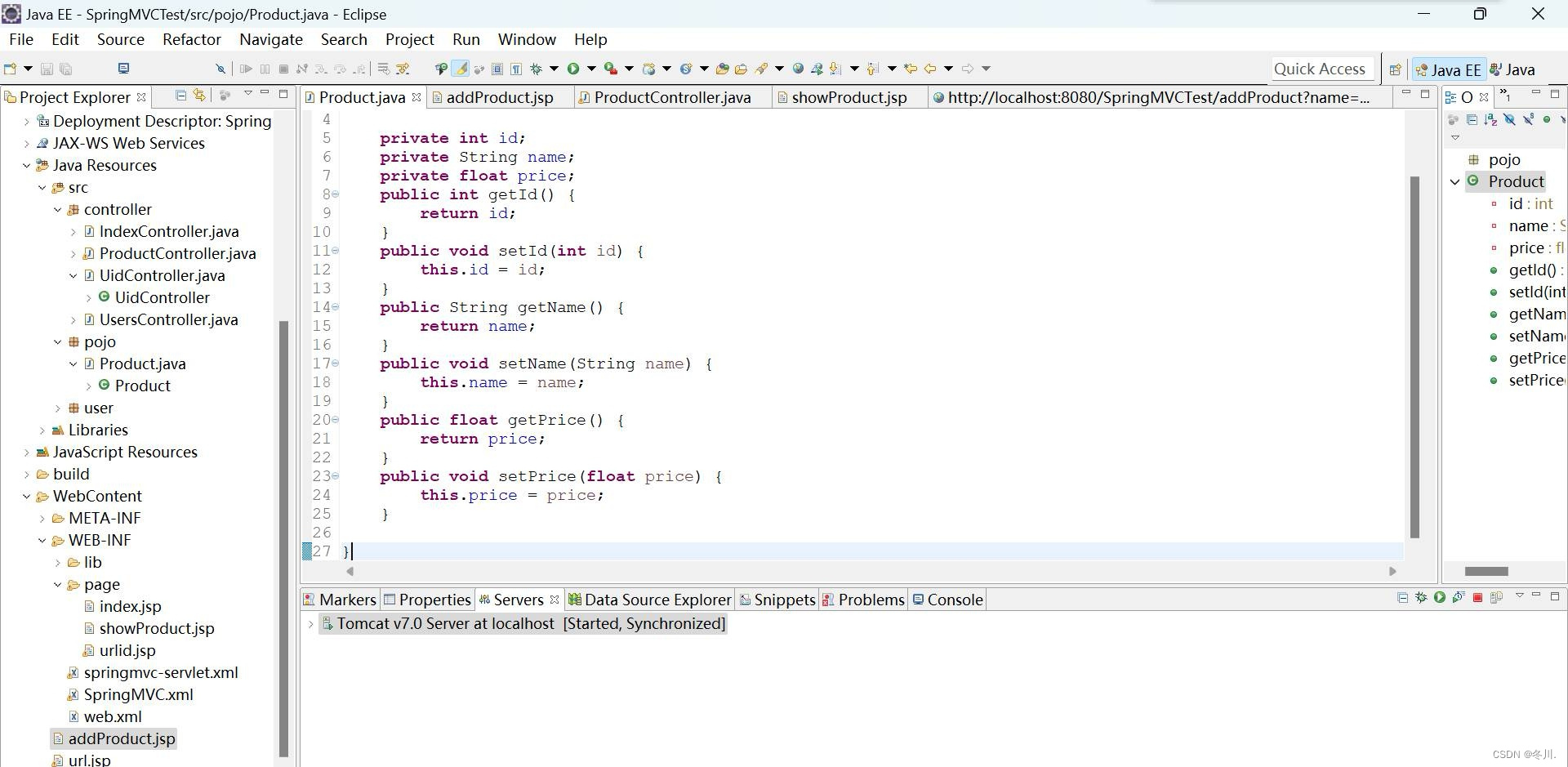1568x767 pixels.
Task: Toggle Show Whitespace Characters button
Action: tap(516, 69)
